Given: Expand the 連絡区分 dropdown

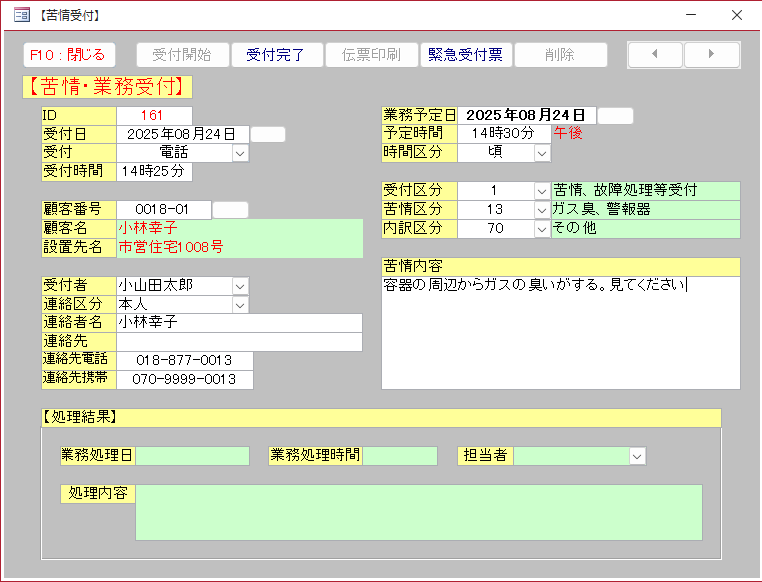Looking at the screenshot, I should click(240, 304).
